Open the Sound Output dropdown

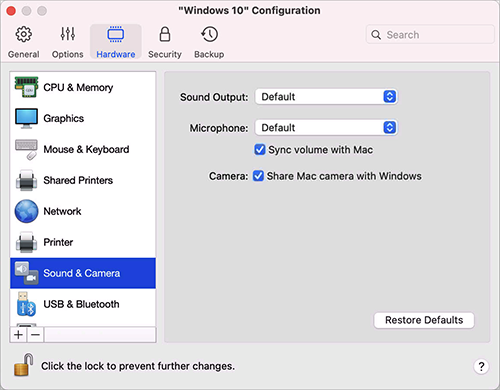coord(326,97)
